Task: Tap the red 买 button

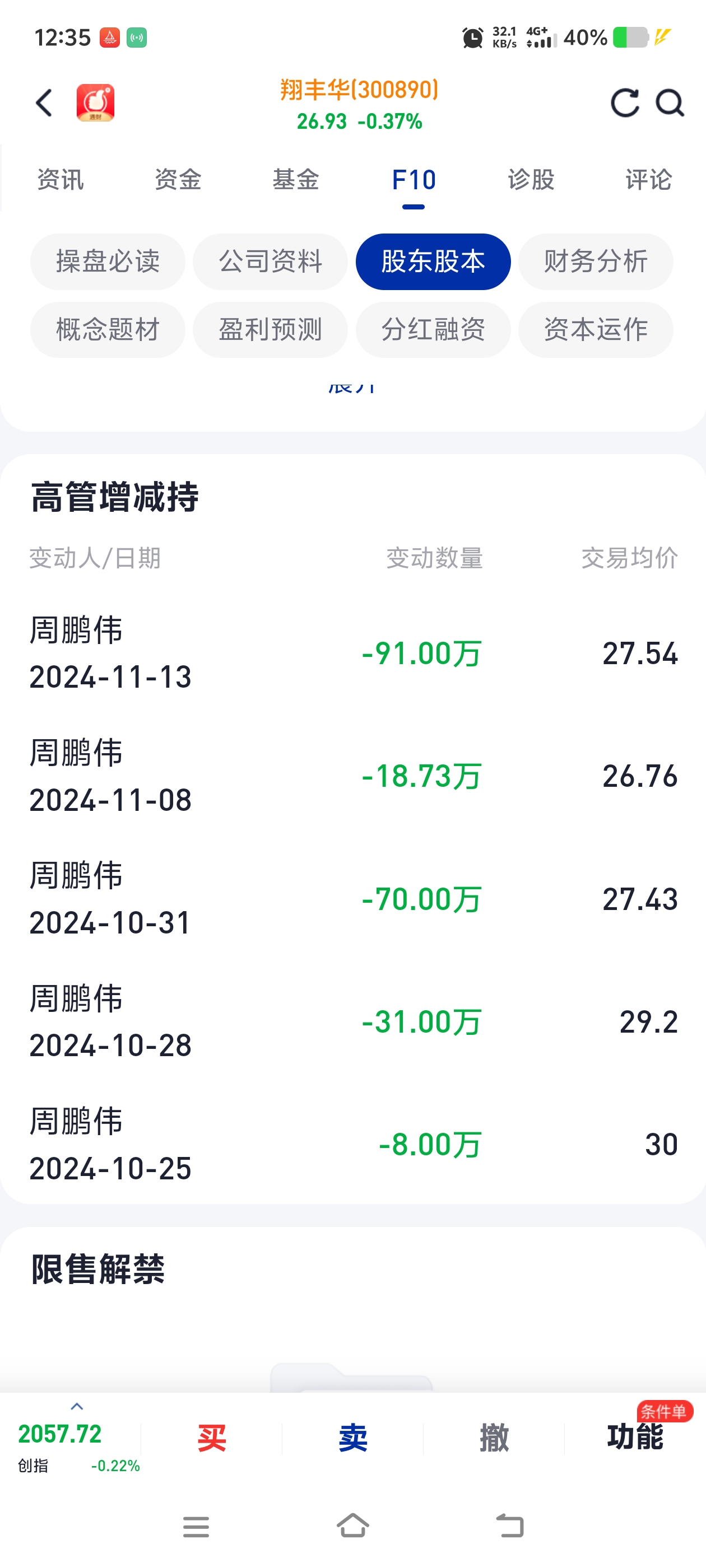Action: point(212,1438)
